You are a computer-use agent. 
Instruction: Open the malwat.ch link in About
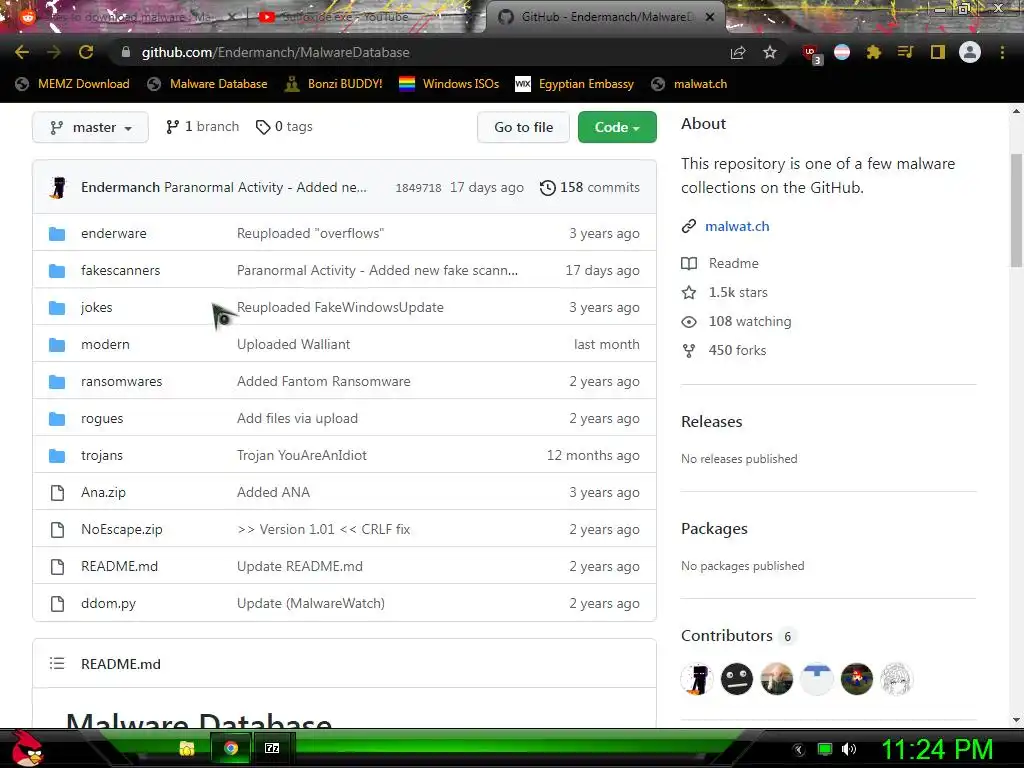[x=737, y=226]
